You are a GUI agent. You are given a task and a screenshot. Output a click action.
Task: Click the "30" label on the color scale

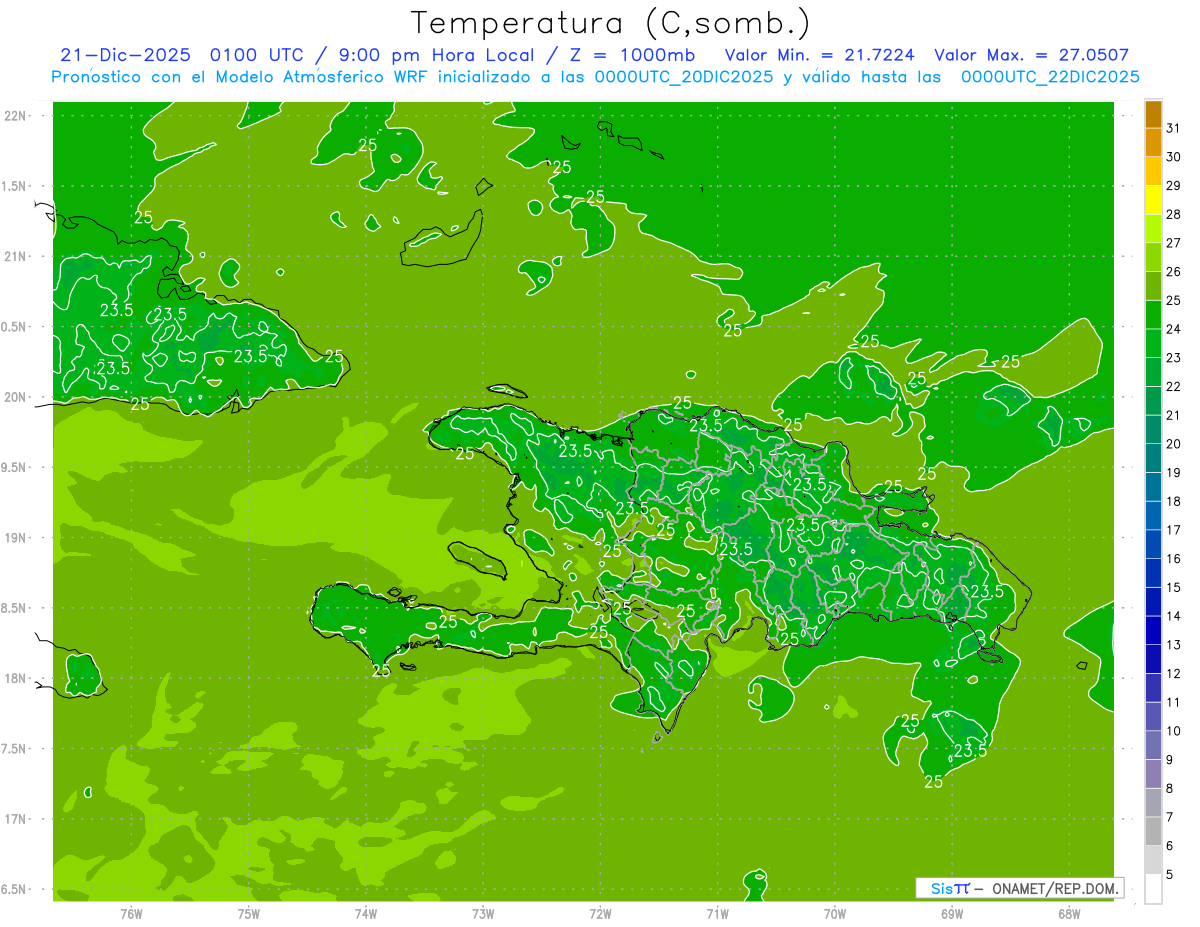pyautogui.click(x=1174, y=156)
